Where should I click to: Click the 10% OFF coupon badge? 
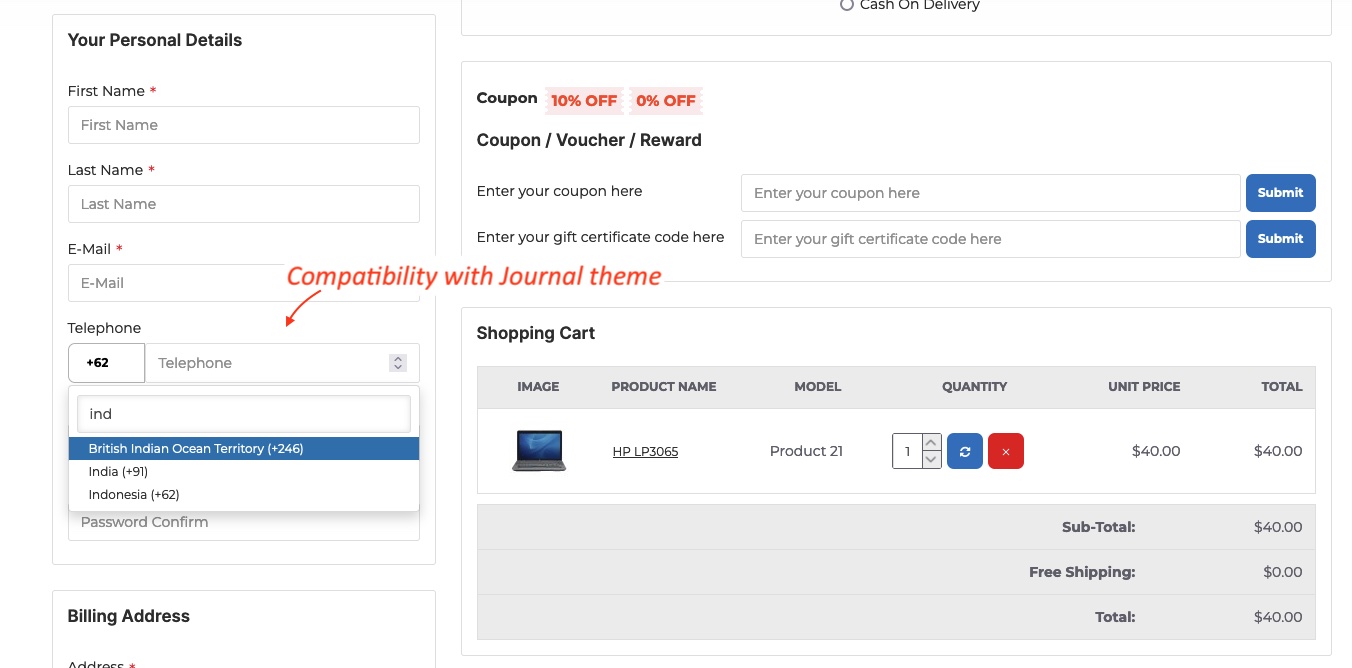click(x=583, y=100)
